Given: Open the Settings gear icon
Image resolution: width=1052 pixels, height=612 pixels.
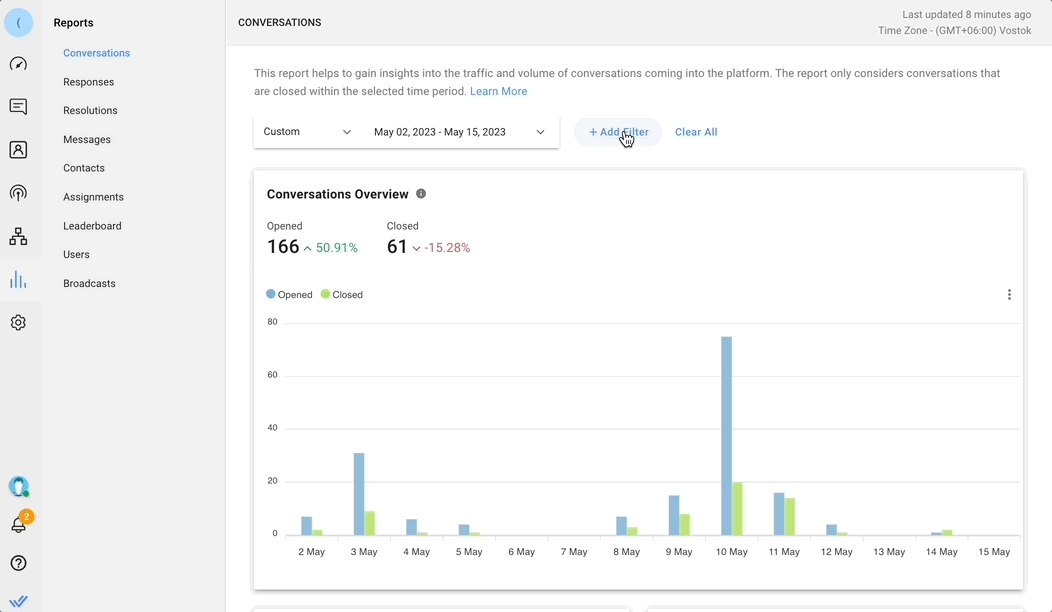Looking at the screenshot, I should click(18, 323).
